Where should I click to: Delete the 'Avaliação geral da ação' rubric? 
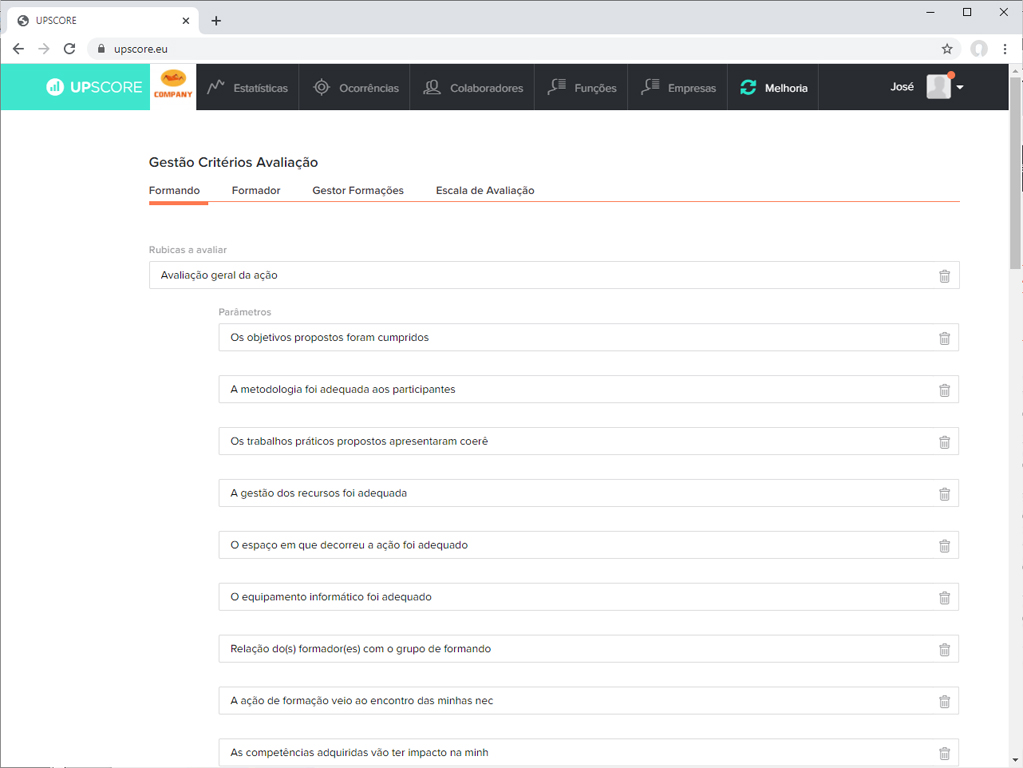tap(944, 276)
